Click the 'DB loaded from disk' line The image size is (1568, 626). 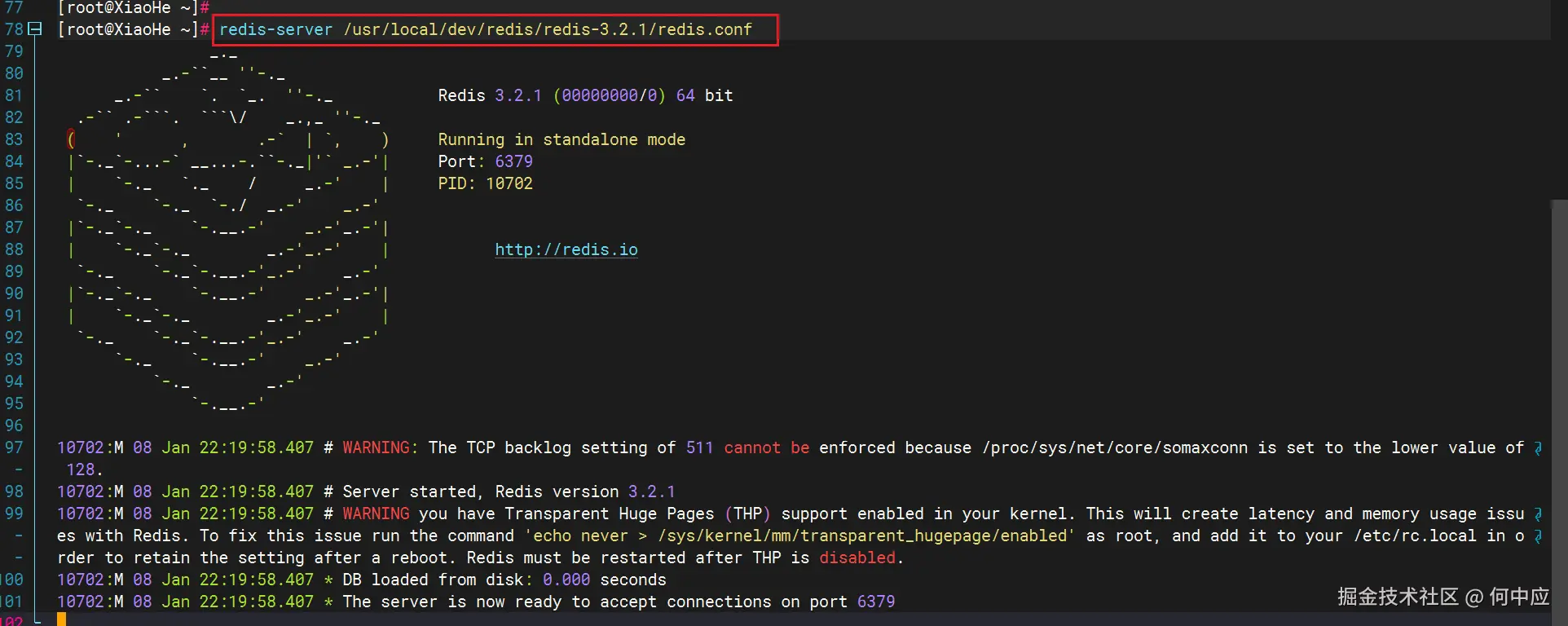coord(361,580)
